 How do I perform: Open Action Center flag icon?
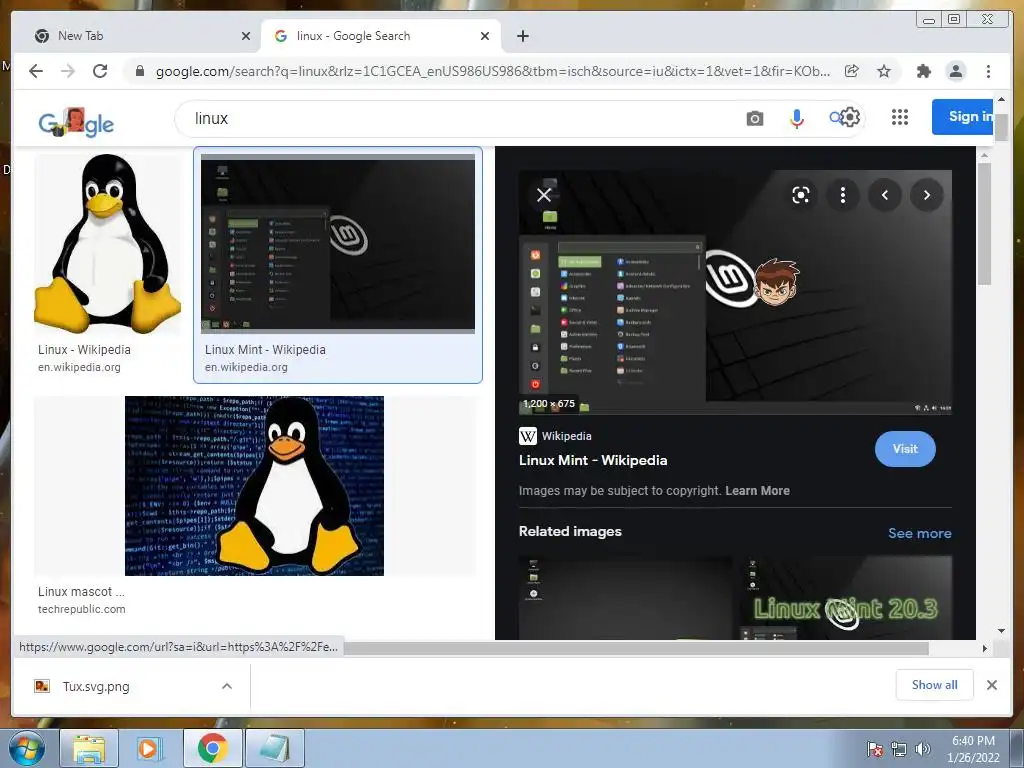[874, 749]
